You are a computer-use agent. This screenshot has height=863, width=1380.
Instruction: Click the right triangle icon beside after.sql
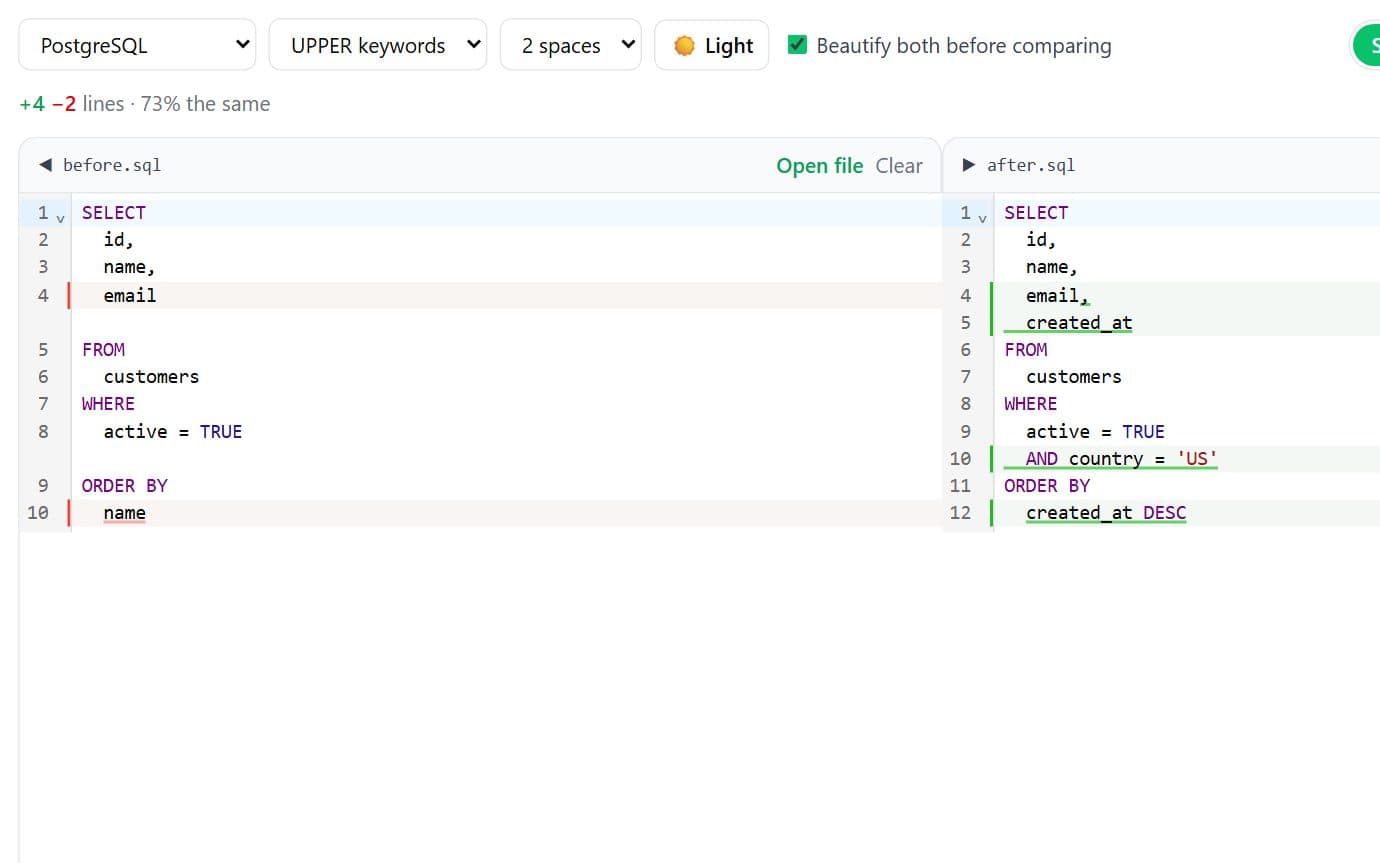(x=968, y=165)
